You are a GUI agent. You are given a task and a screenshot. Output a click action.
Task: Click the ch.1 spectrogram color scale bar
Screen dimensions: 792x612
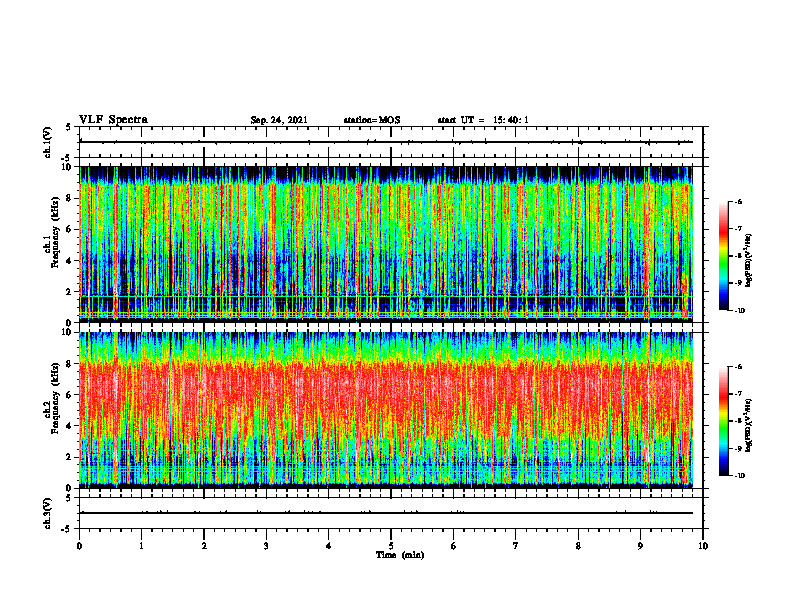tap(723, 256)
